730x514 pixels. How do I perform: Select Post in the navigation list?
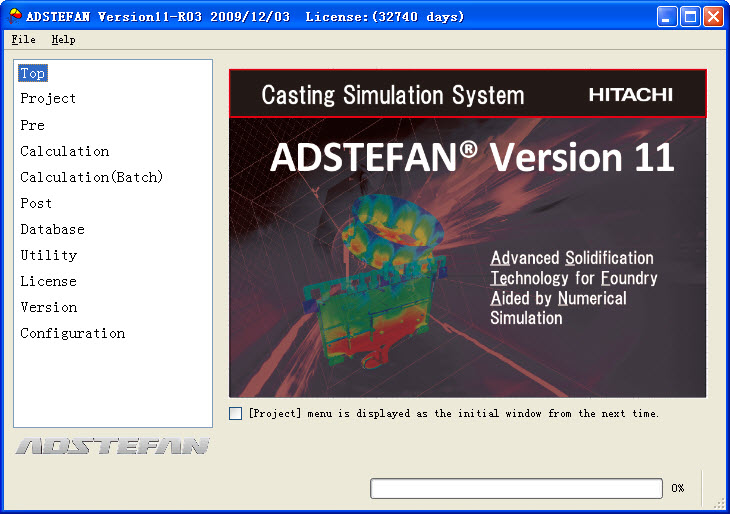point(36,203)
